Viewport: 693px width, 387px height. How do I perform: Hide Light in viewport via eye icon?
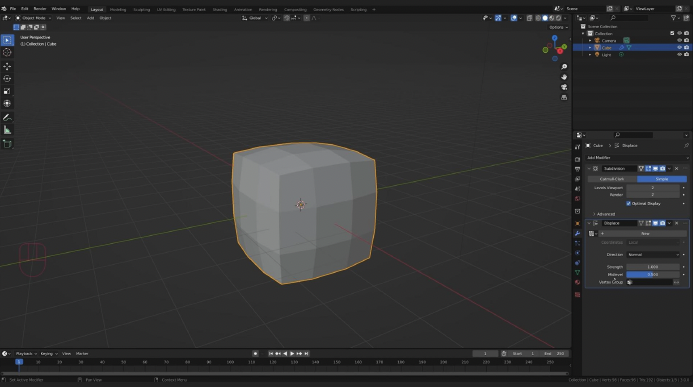[679, 54]
